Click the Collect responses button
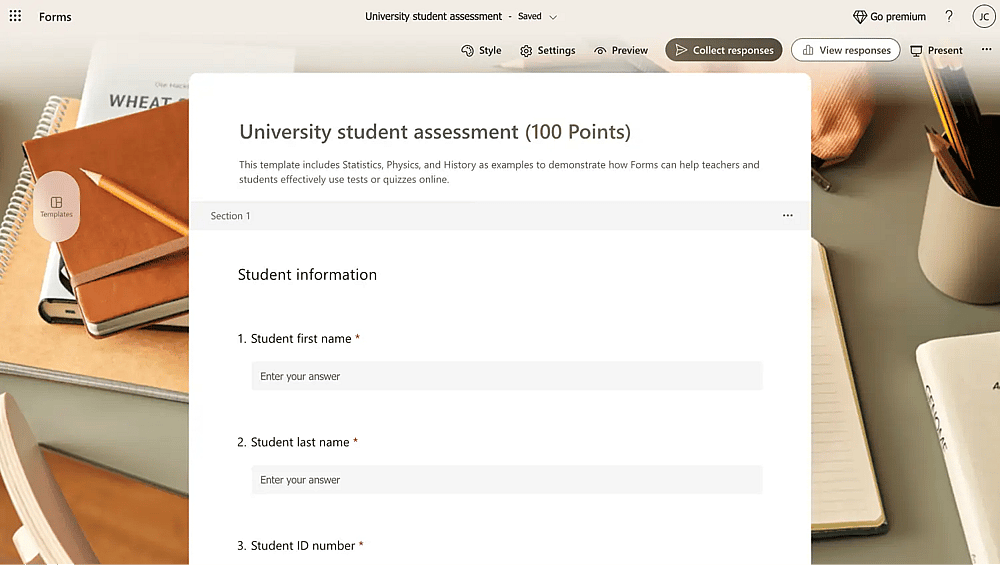The image size is (1000, 565). click(724, 50)
